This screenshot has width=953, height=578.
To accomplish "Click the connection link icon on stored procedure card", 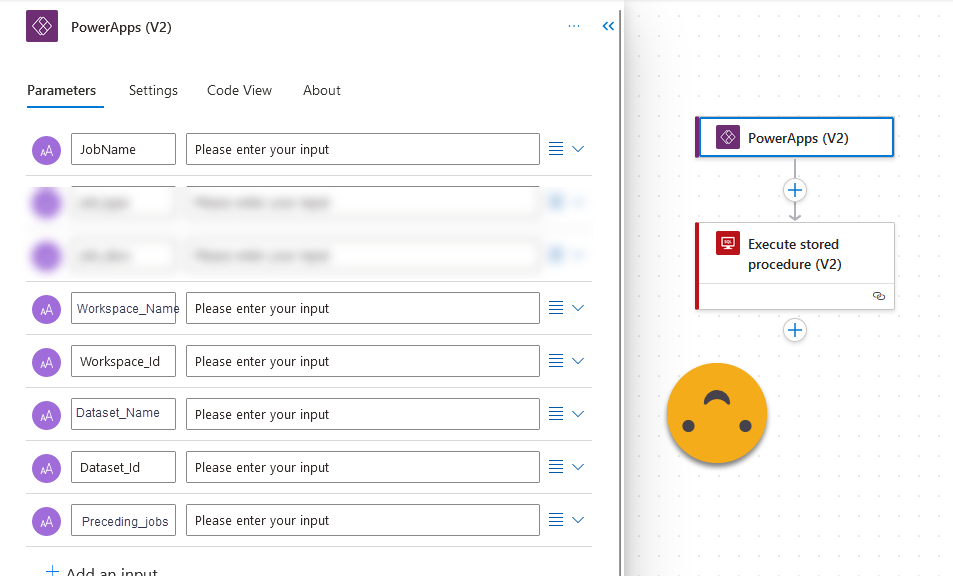I will [x=878, y=296].
